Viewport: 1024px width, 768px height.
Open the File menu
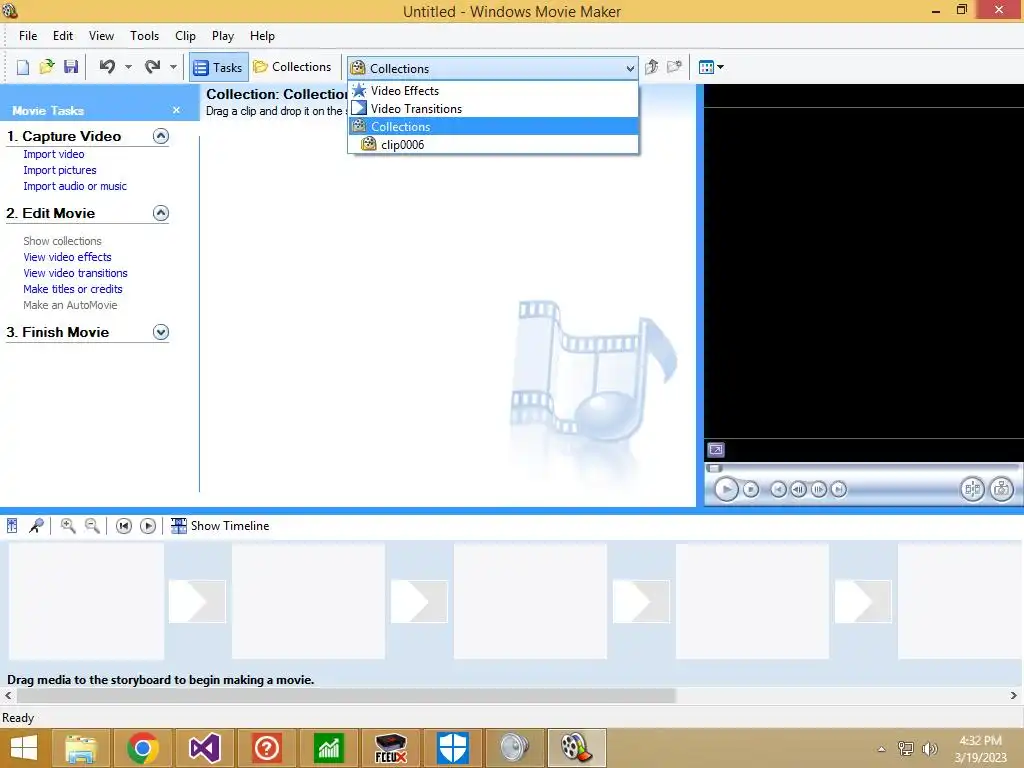tap(28, 36)
